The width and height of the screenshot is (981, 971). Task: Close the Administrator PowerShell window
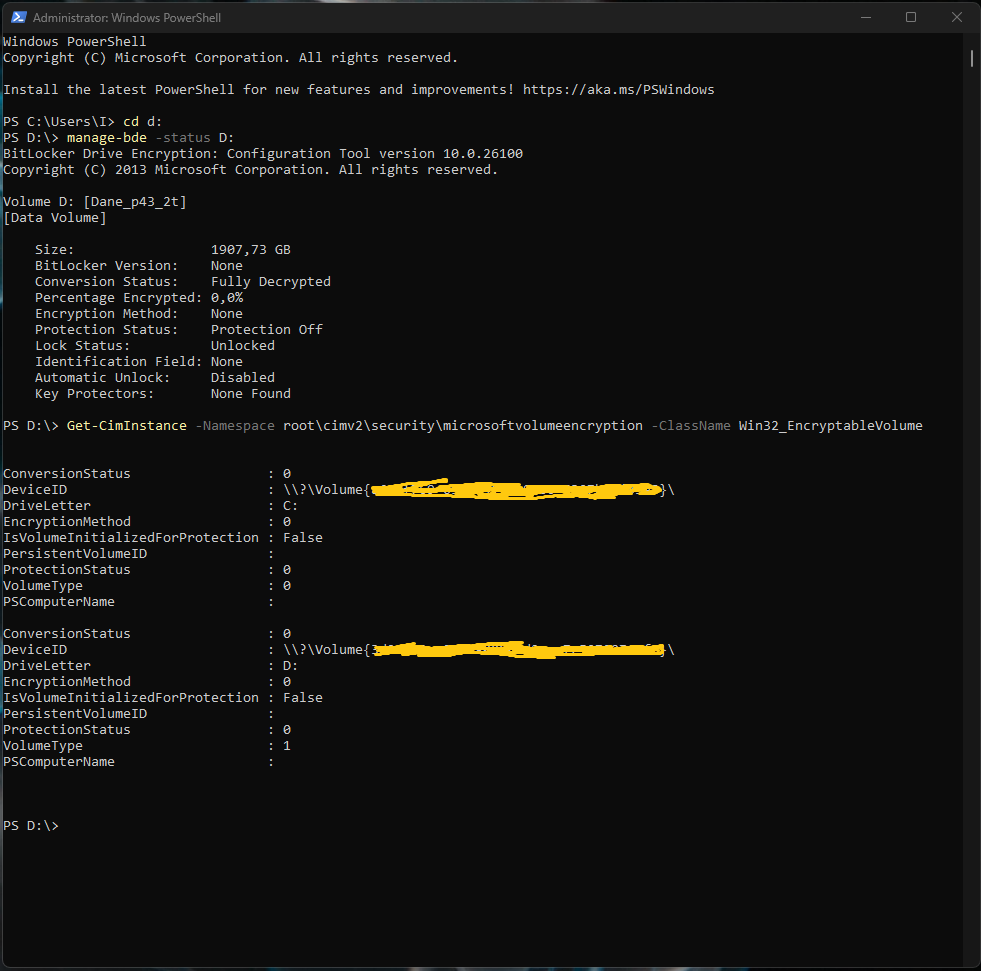(956, 18)
